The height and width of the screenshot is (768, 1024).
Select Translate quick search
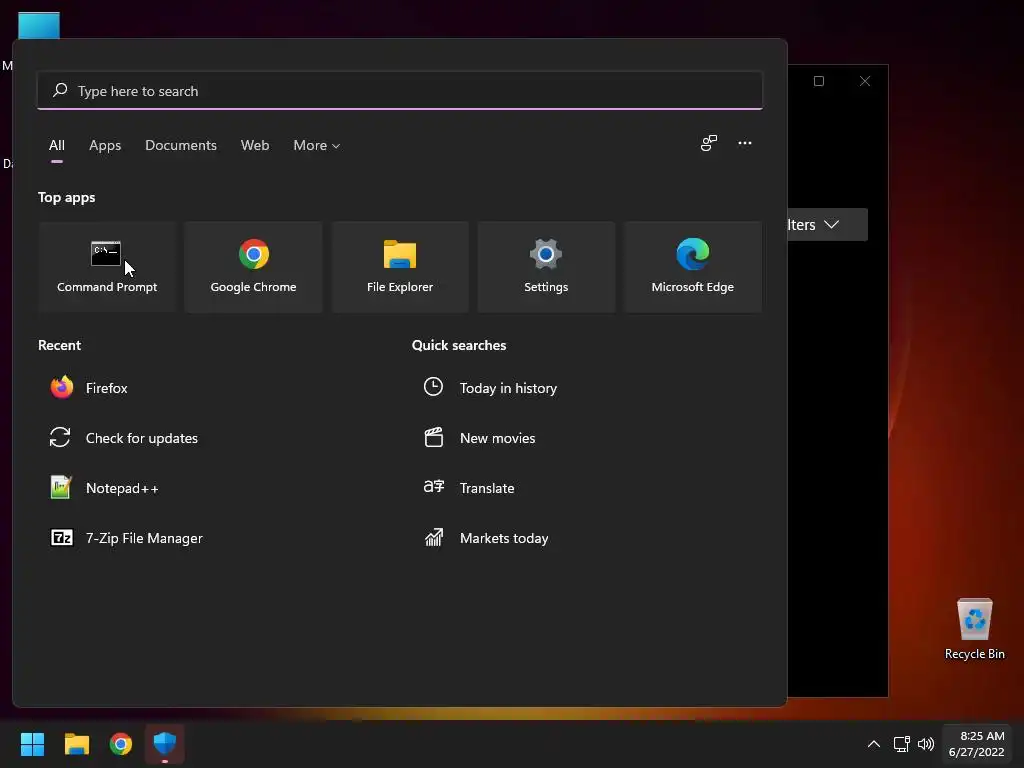click(x=469, y=488)
